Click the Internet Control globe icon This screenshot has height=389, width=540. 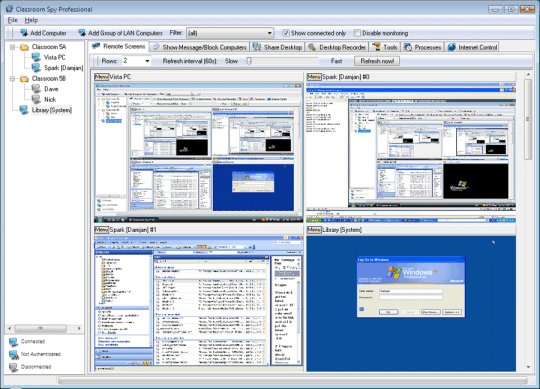452,47
